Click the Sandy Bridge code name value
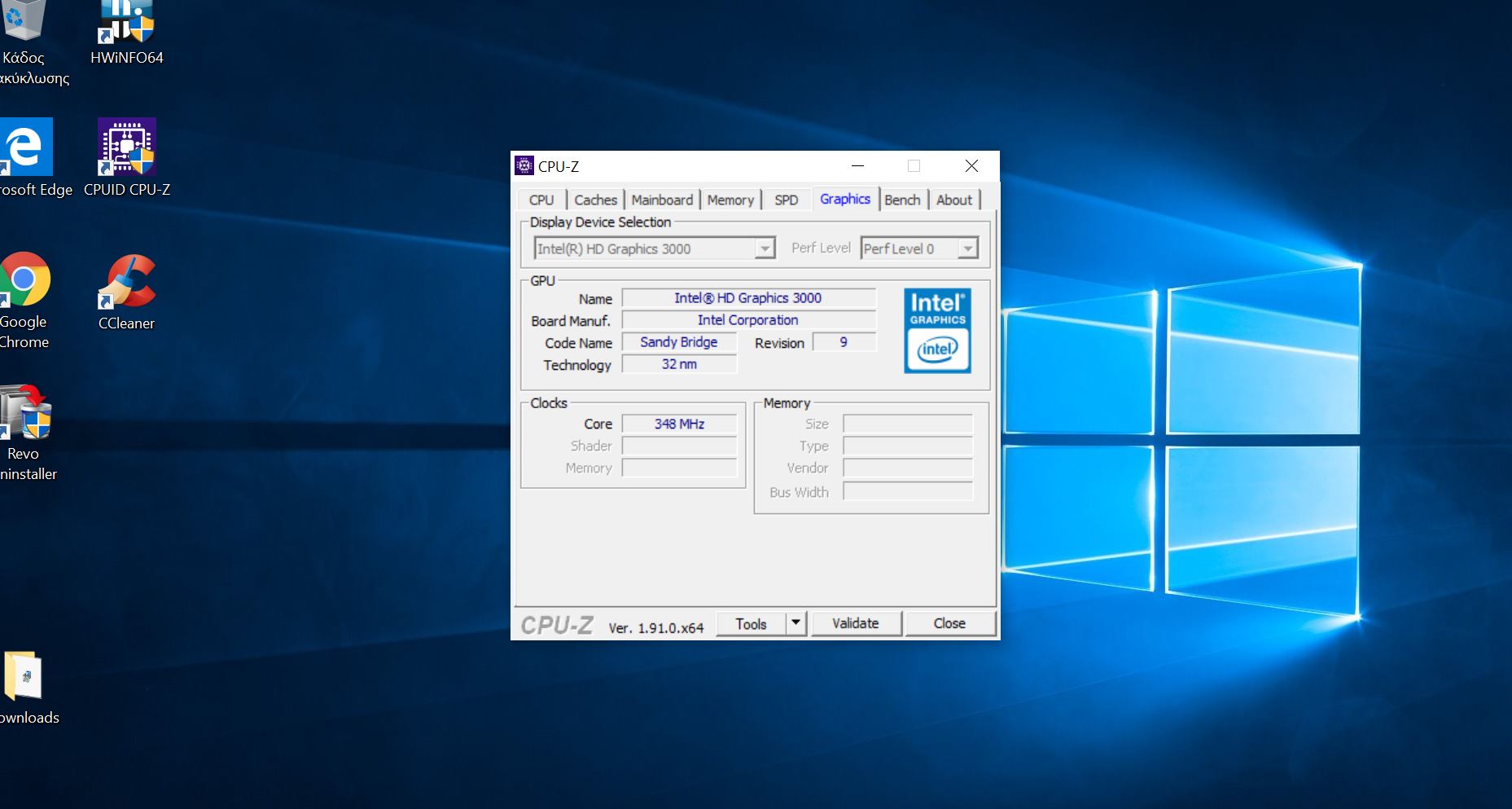This screenshot has height=809, width=1512. [x=679, y=342]
